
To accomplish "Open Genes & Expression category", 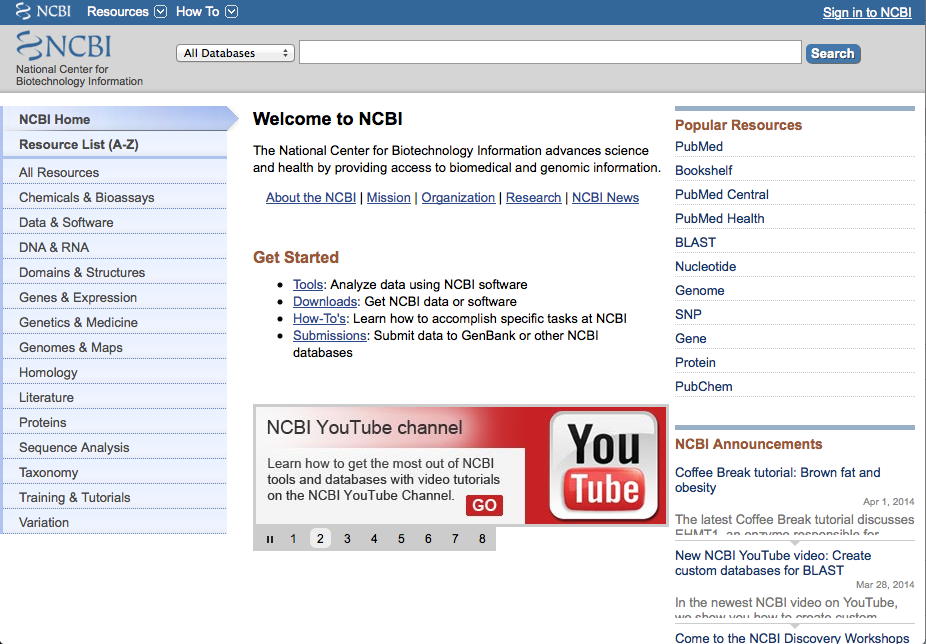I will [115, 297].
